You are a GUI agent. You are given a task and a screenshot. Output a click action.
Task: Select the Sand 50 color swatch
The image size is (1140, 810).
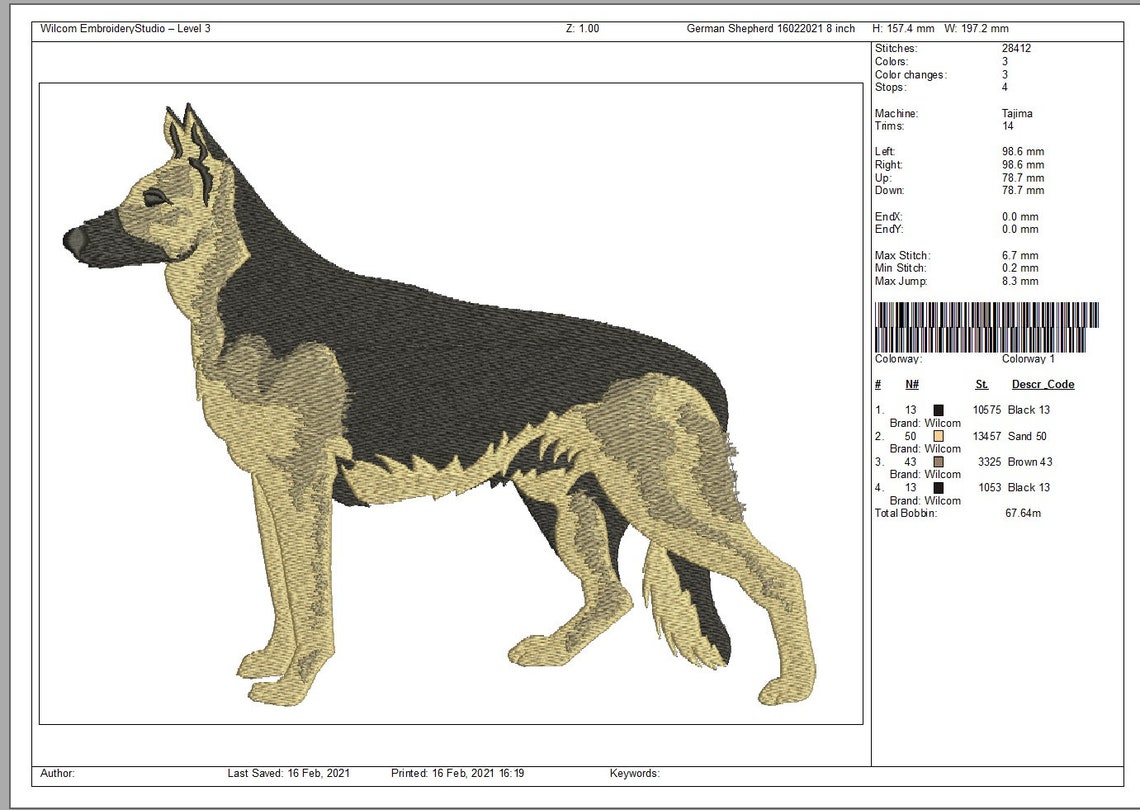(938, 436)
